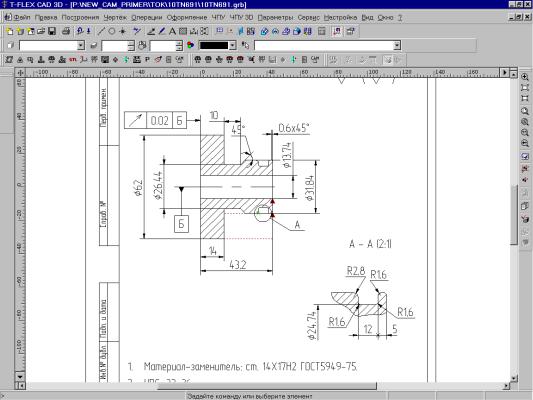Click Zoom to fit page icon
This screenshot has width=533, height=400.
[525, 88]
